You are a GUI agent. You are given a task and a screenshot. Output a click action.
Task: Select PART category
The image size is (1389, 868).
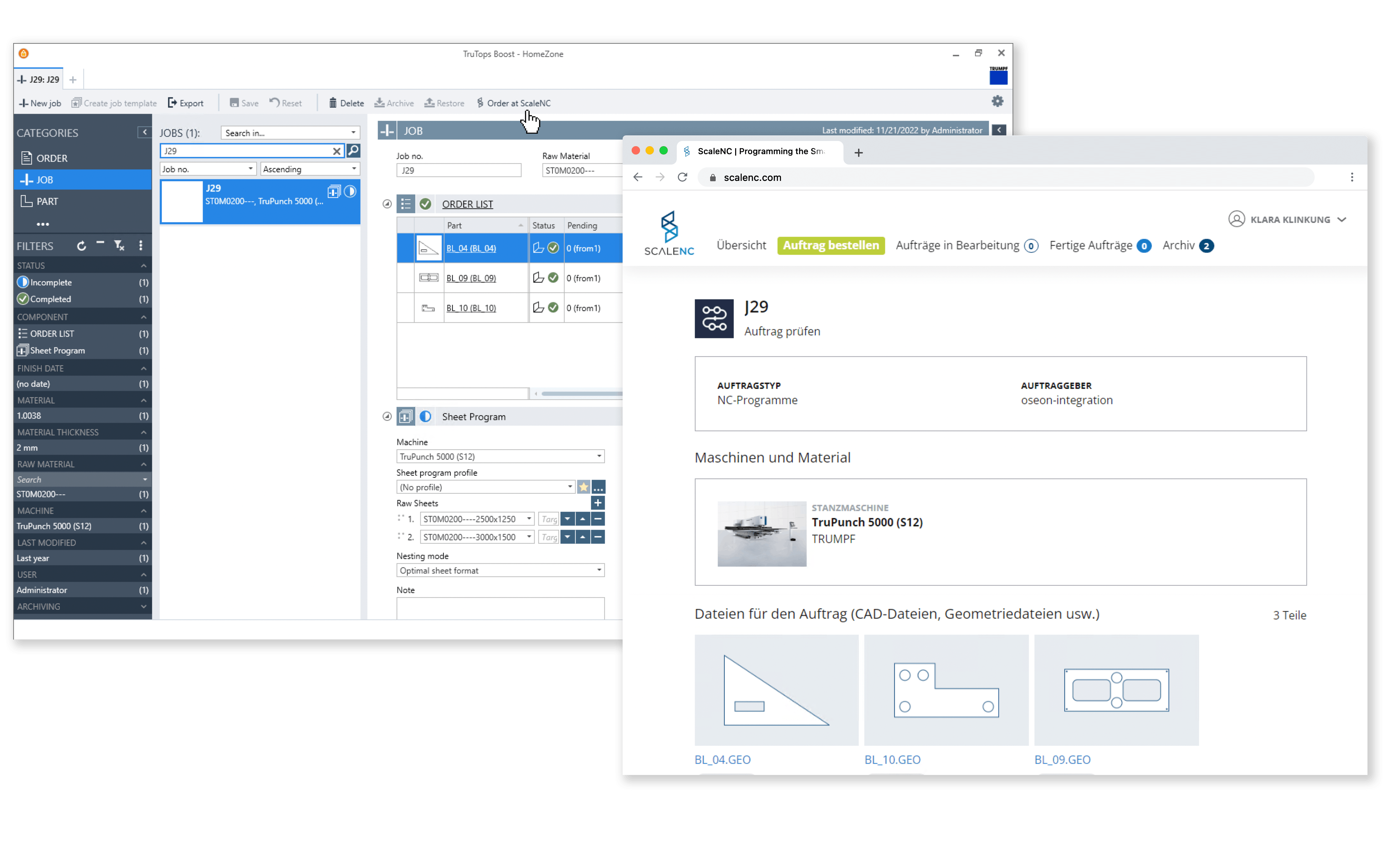point(83,201)
